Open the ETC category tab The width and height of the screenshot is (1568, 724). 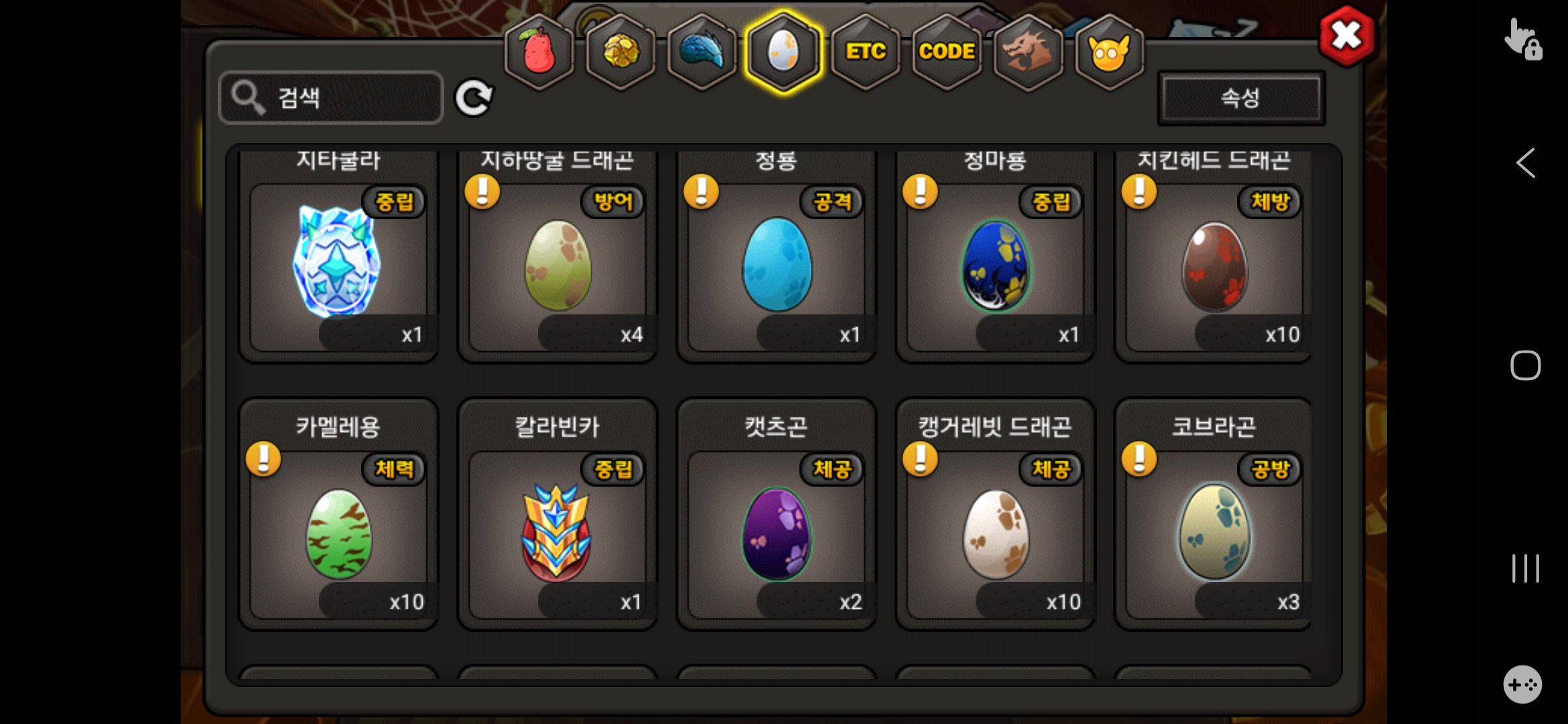click(x=866, y=52)
